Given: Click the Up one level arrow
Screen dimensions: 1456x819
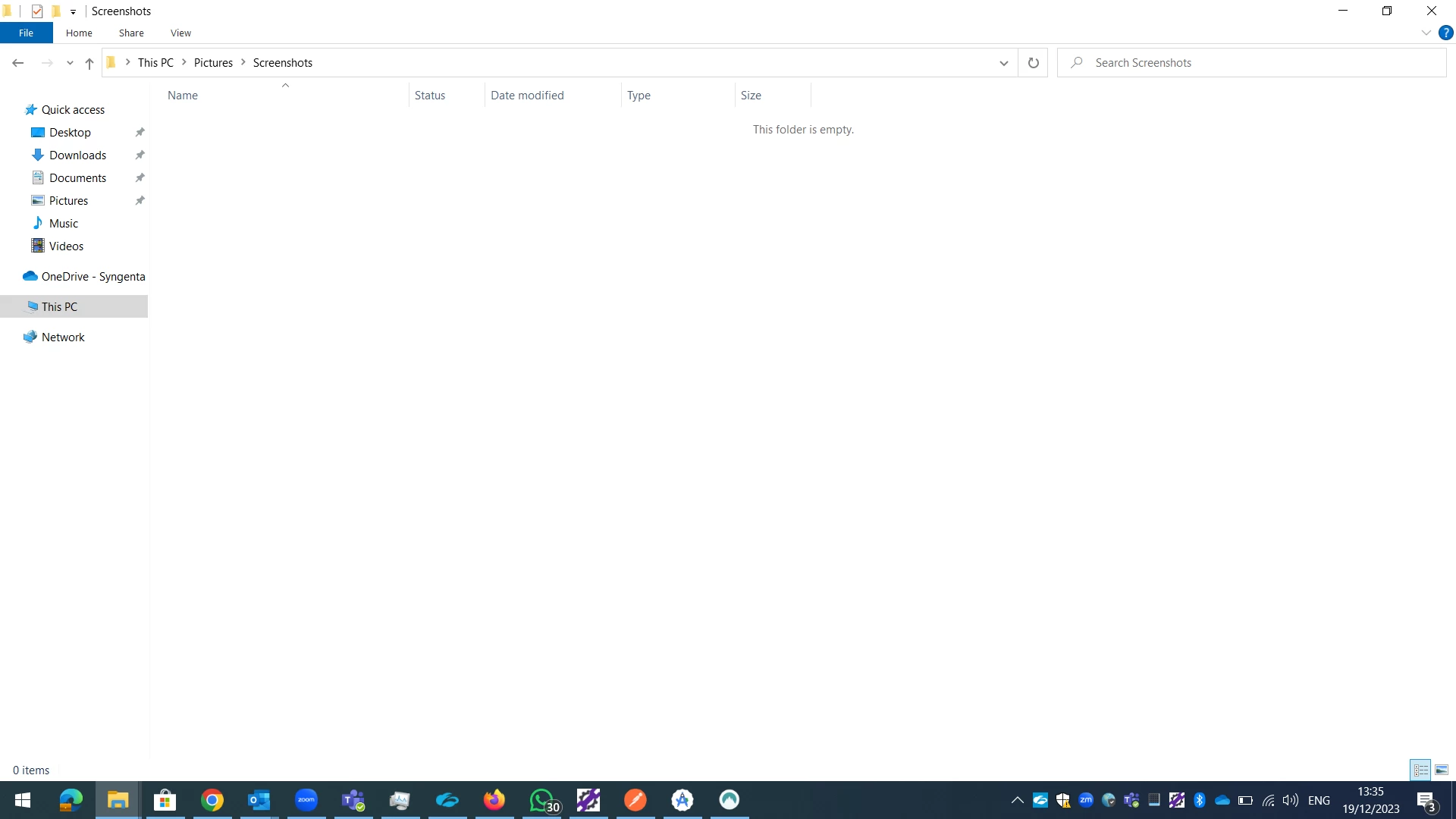Looking at the screenshot, I should click(x=89, y=63).
